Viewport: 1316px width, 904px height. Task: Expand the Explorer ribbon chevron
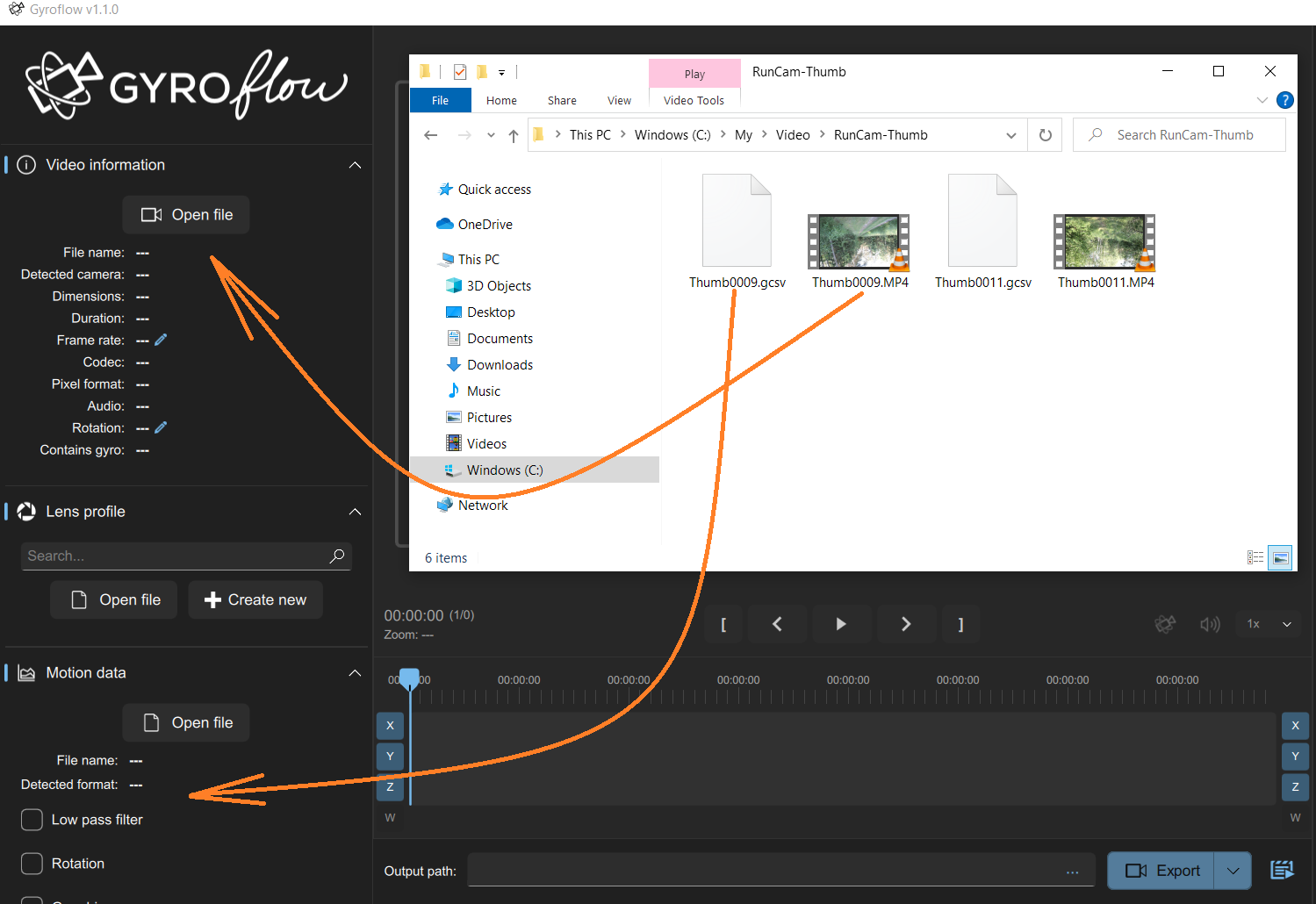click(1262, 100)
